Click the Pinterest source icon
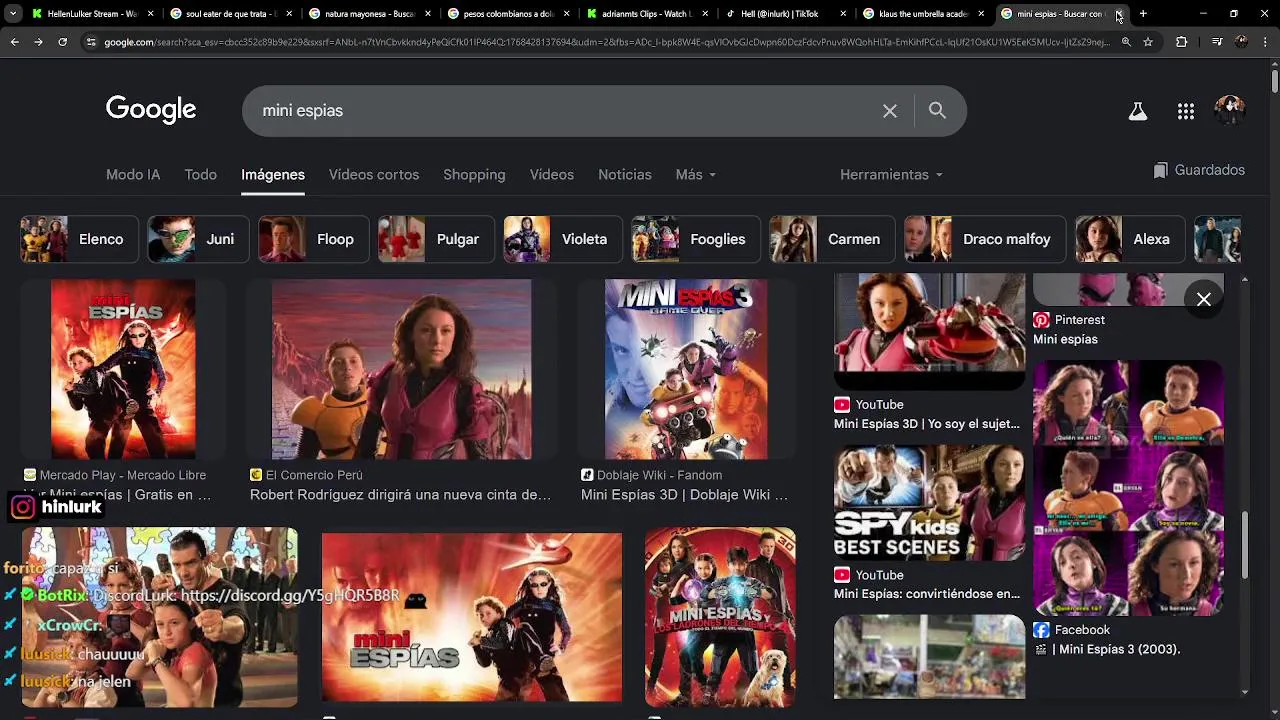 click(x=1041, y=320)
